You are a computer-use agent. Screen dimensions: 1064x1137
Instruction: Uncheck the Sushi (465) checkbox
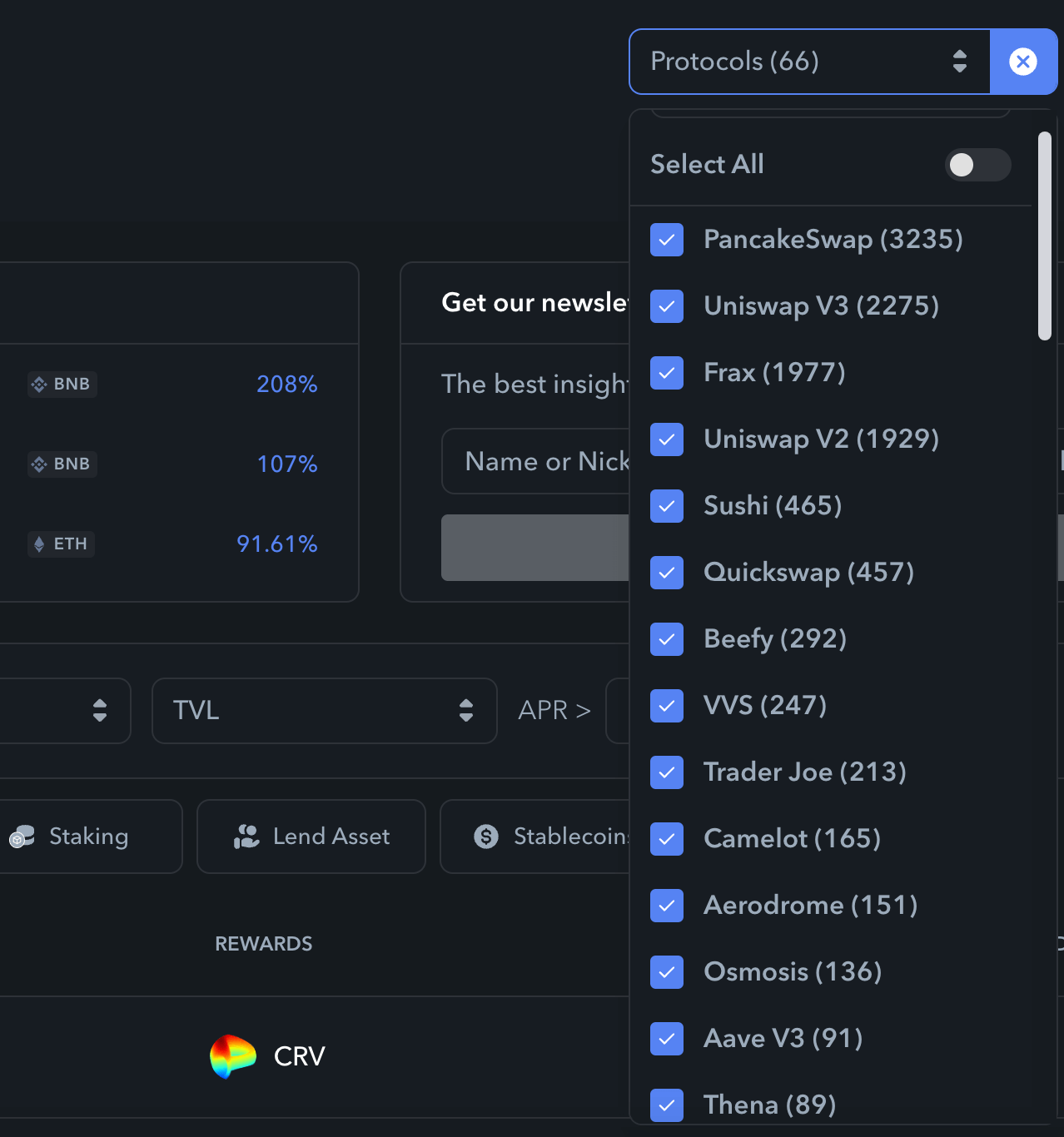click(667, 506)
